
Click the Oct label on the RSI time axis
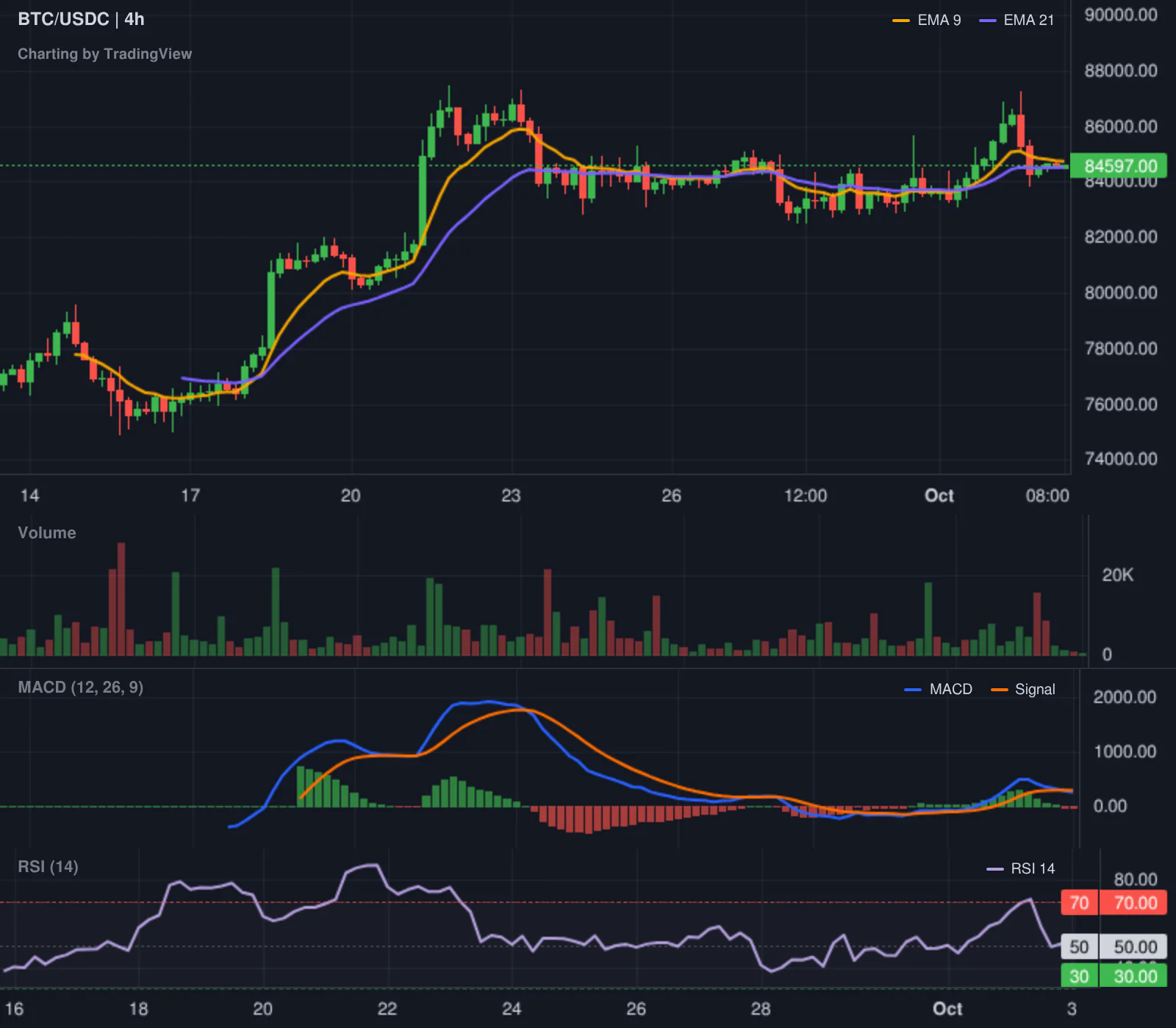click(x=947, y=1009)
